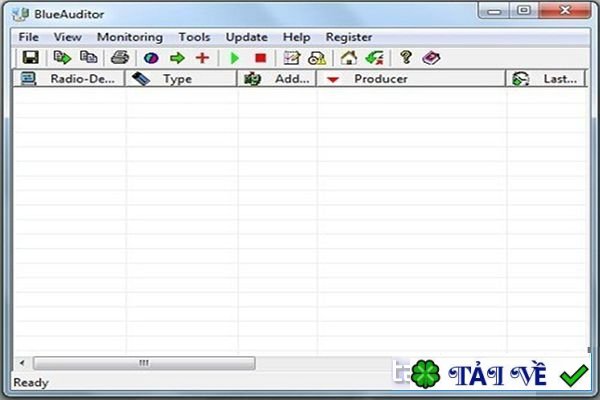Maximize the BlueAuditor window
Viewport: 600px width, 400px height.
pyautogui.click(x=524, y=11)
